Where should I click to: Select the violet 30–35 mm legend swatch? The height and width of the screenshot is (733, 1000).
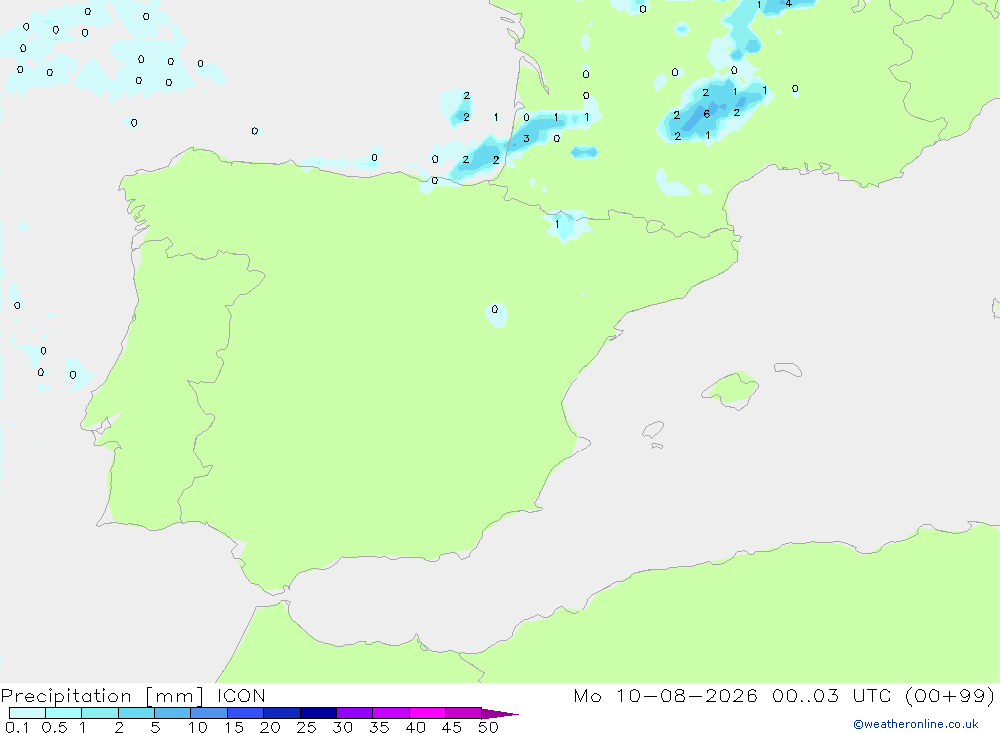tap(355, 713)
